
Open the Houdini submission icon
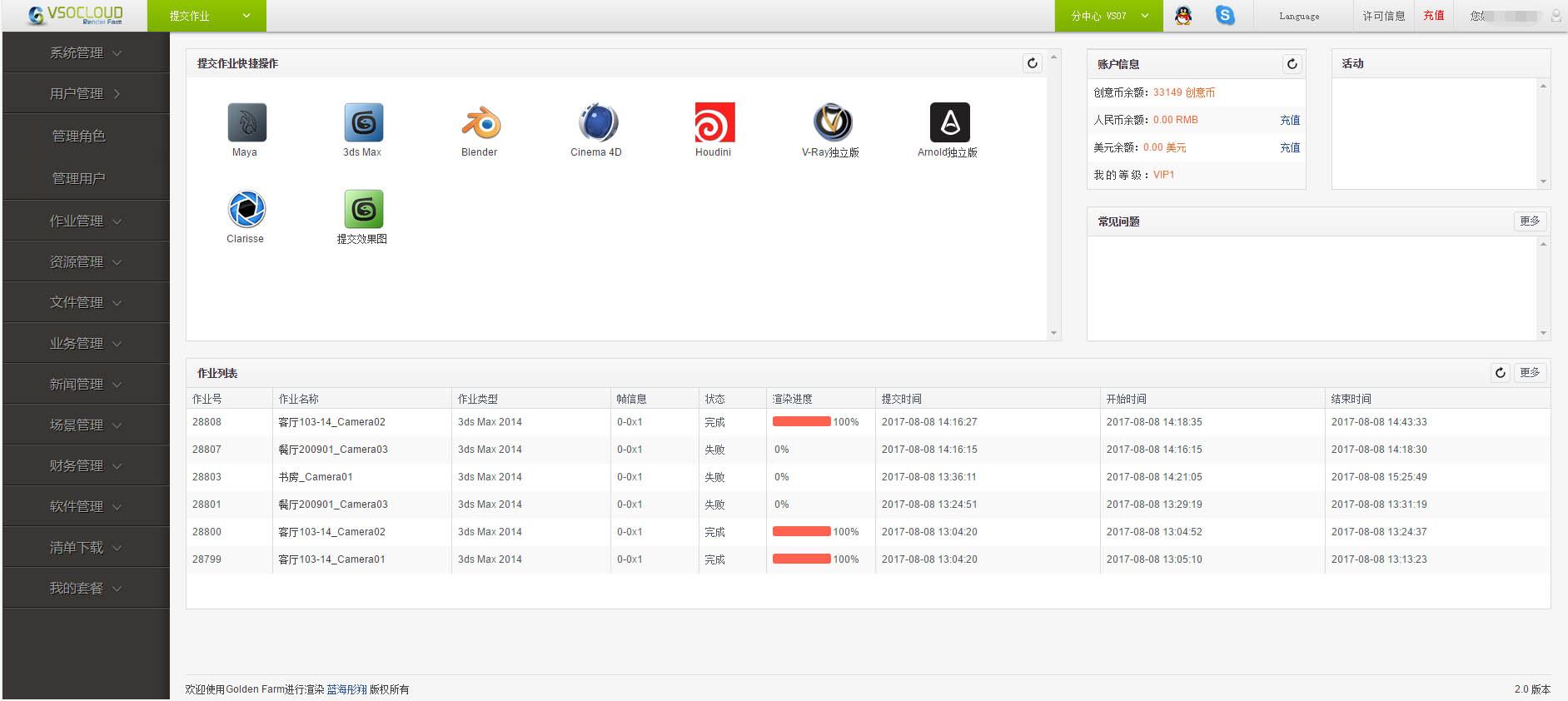pos(714,122)
